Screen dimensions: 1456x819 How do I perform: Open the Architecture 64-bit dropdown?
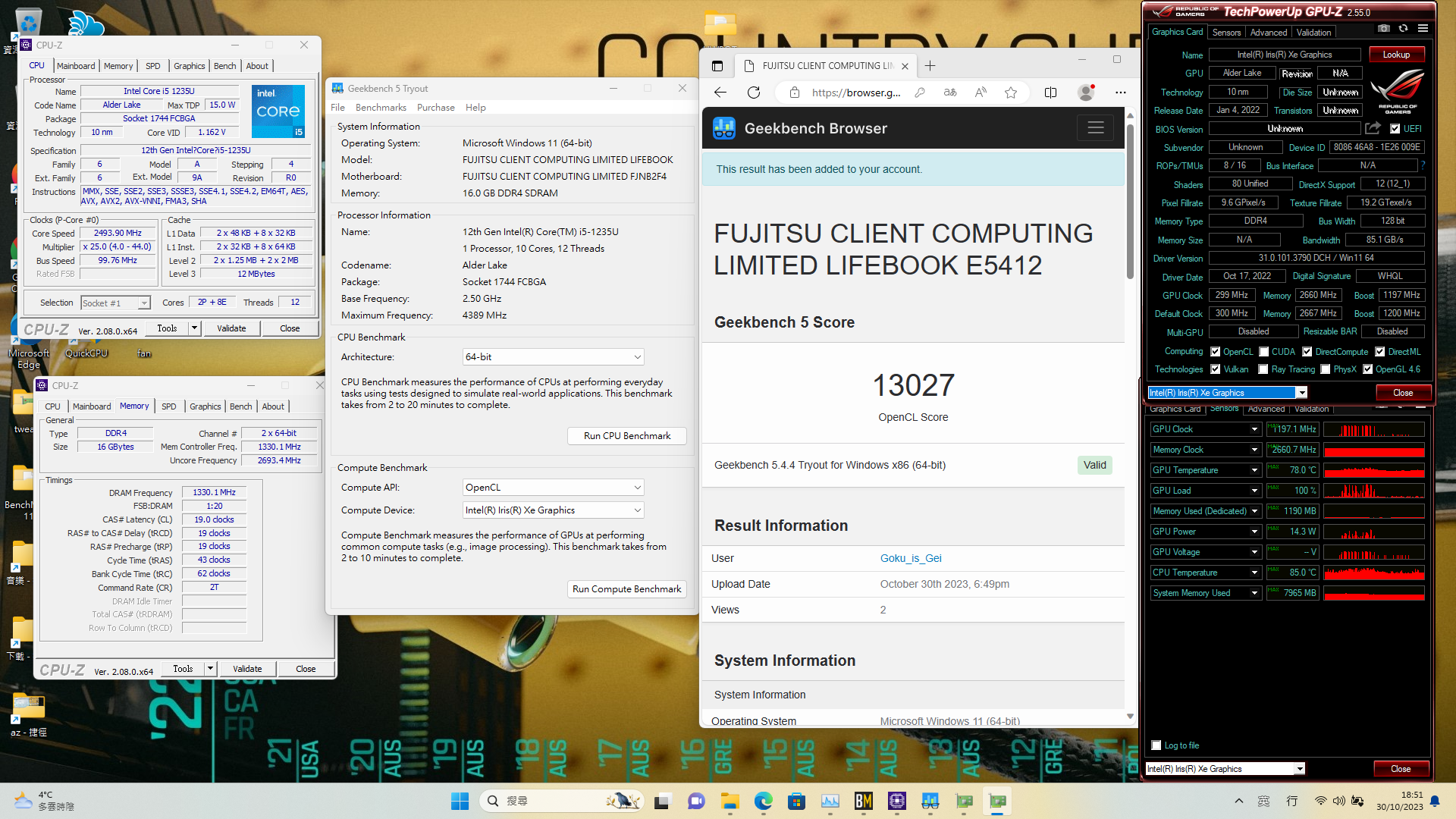pyautogui.click(x=554, y=357)
